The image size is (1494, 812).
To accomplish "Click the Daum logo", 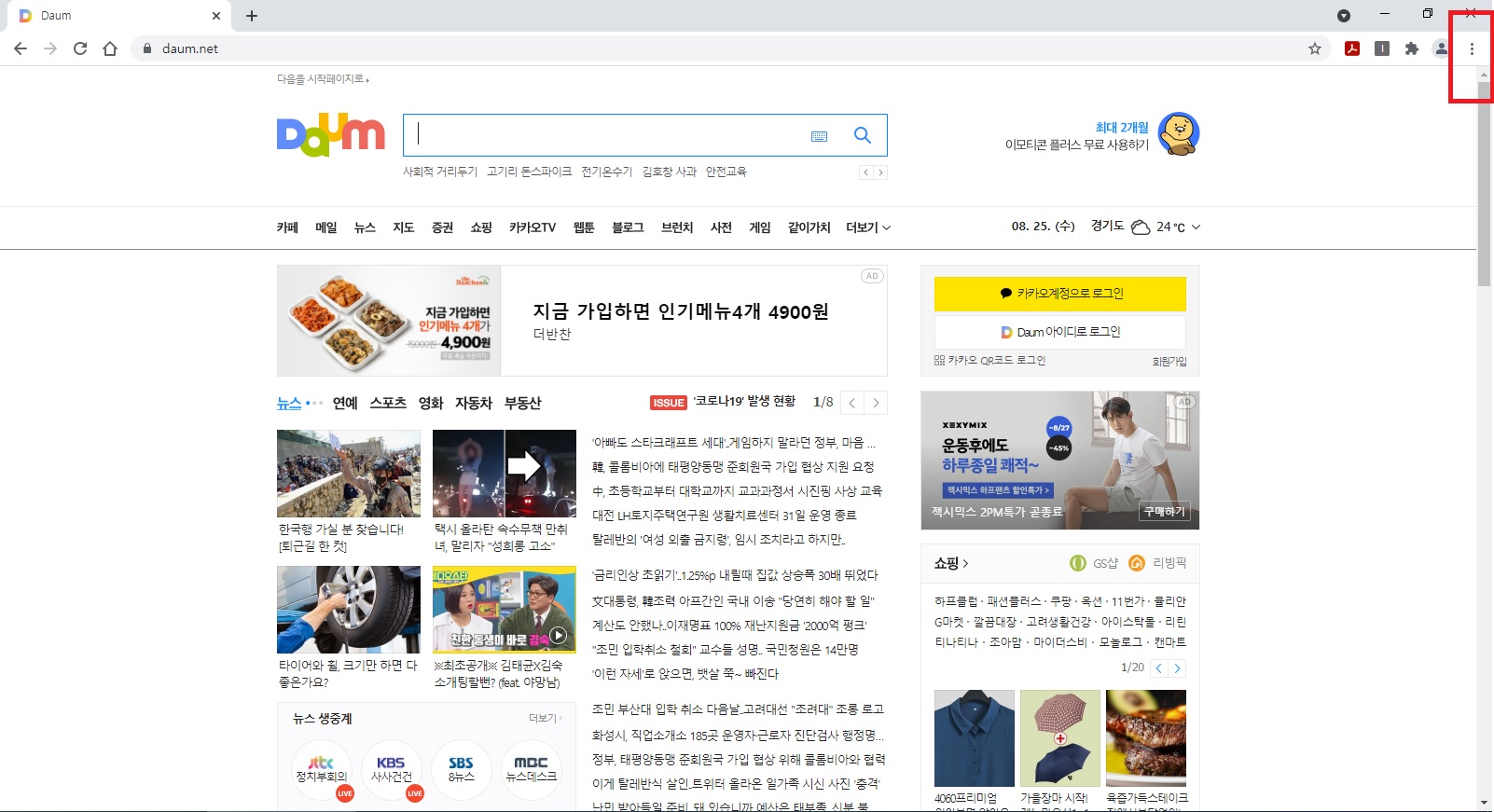I will (331, 135).
